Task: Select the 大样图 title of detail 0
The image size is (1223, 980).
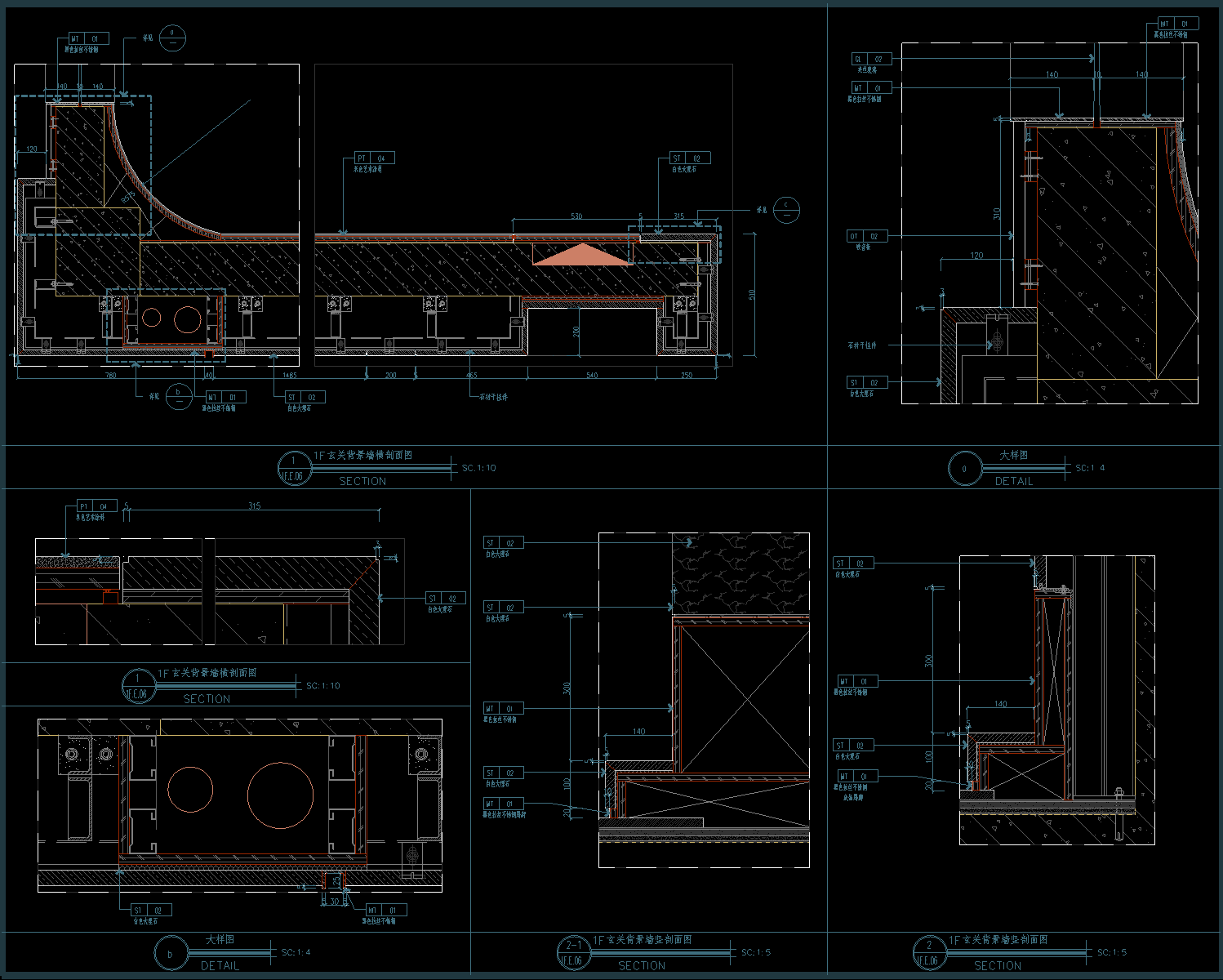Action: [x=1014, y=455]
